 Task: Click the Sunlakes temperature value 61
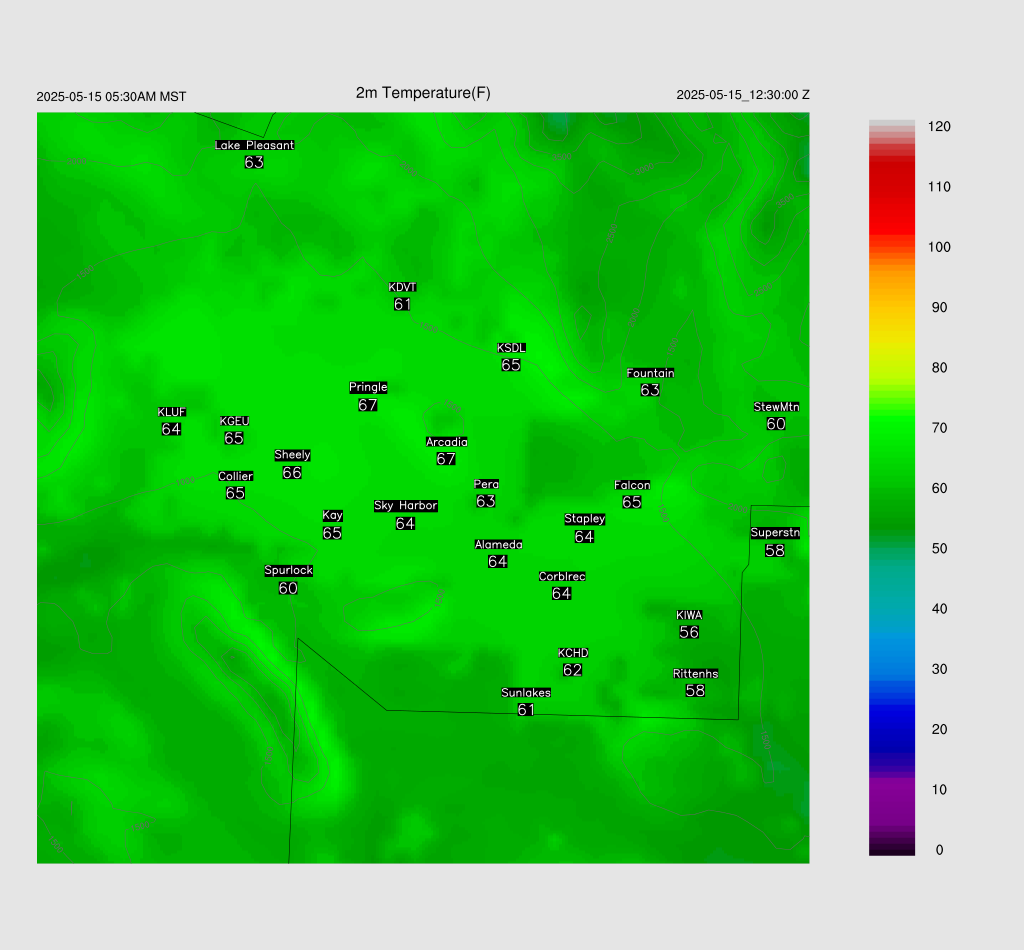(526, 710)
